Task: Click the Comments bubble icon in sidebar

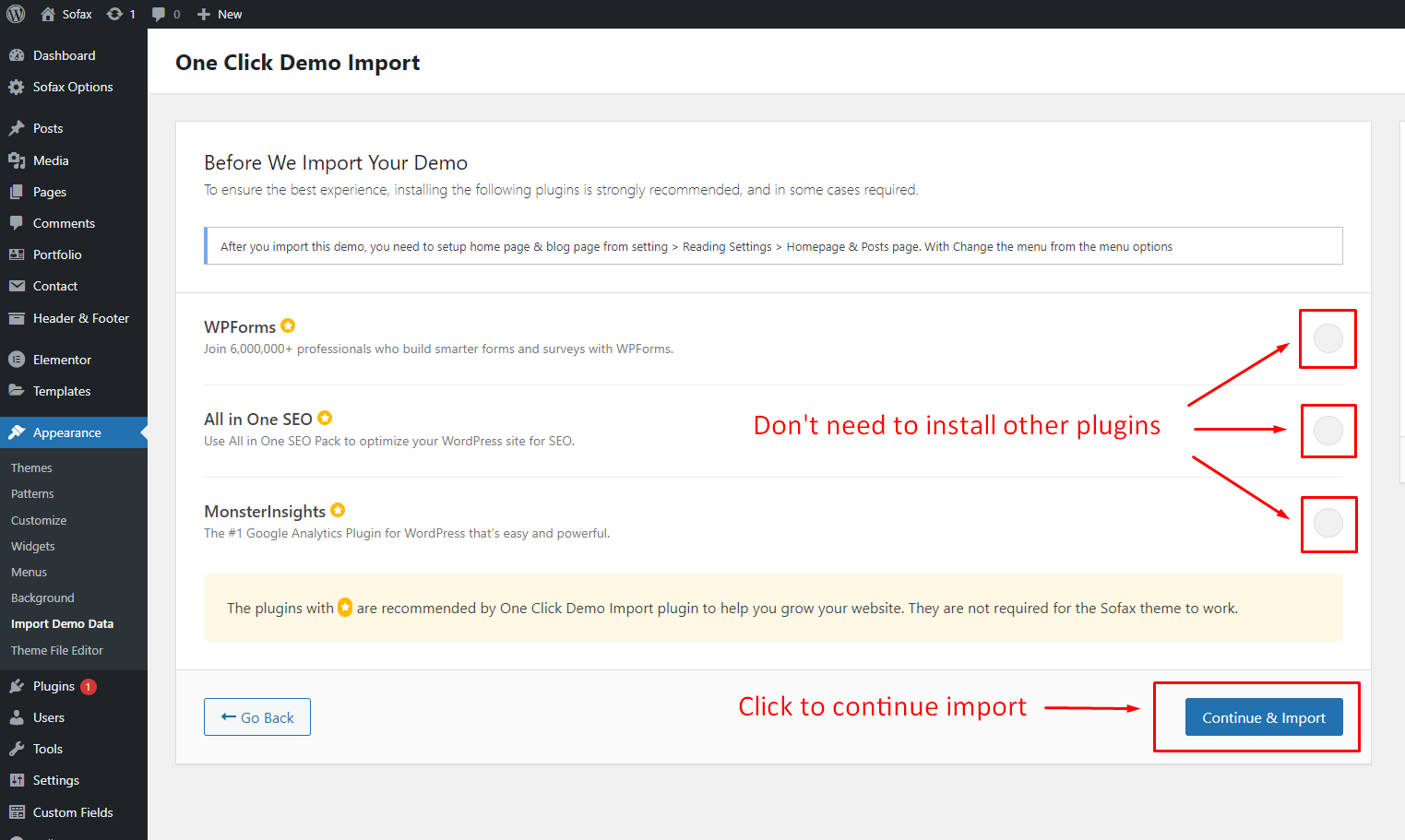Action: [x=17, y=223]
